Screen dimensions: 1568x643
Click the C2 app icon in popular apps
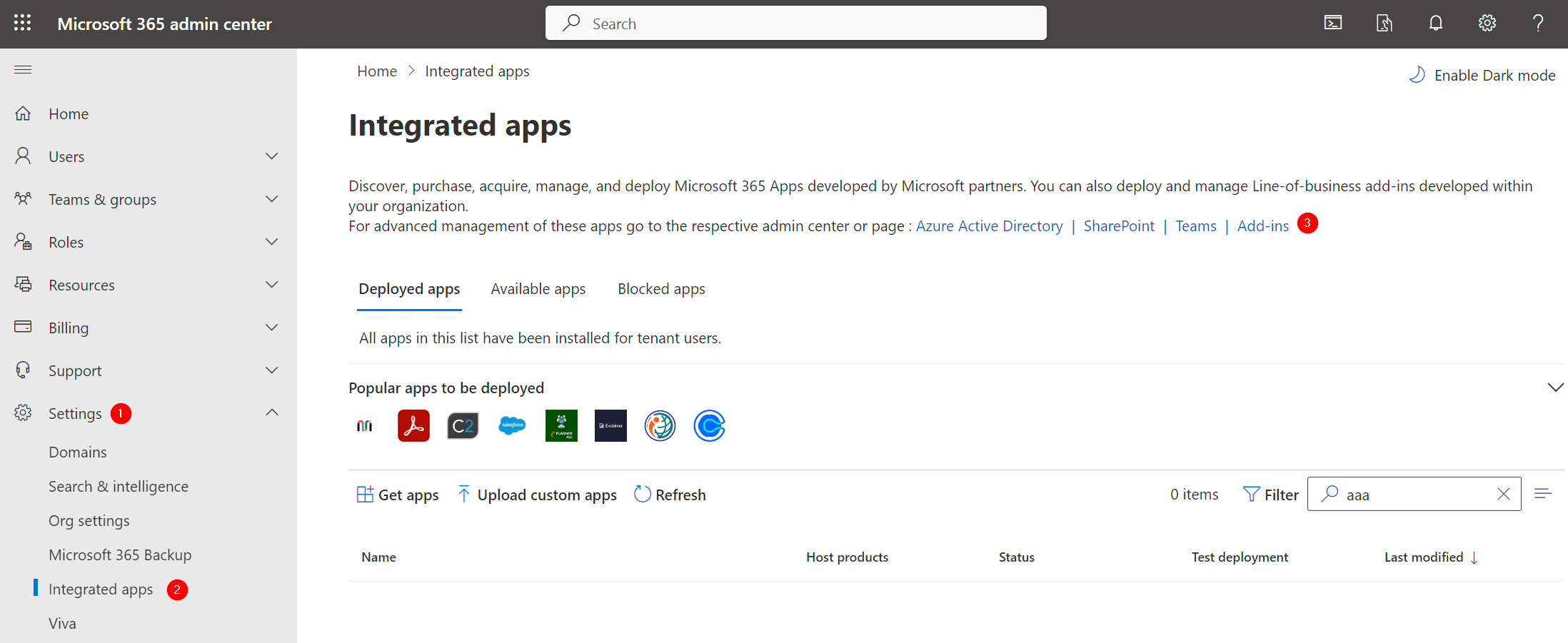(463, 425)
